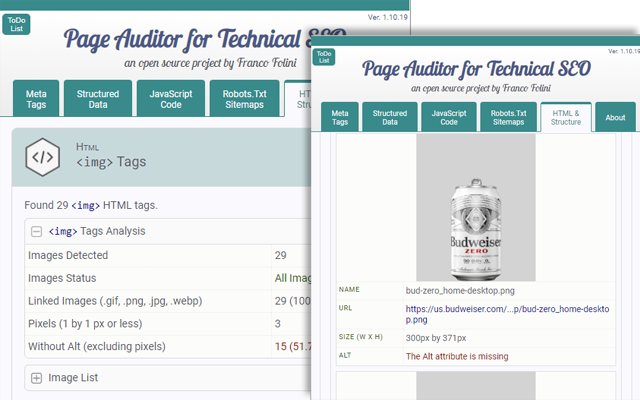Screen dimensions: 640x400
Task: Select HTML & Structure tab in front window
Action: coord(566,117)
